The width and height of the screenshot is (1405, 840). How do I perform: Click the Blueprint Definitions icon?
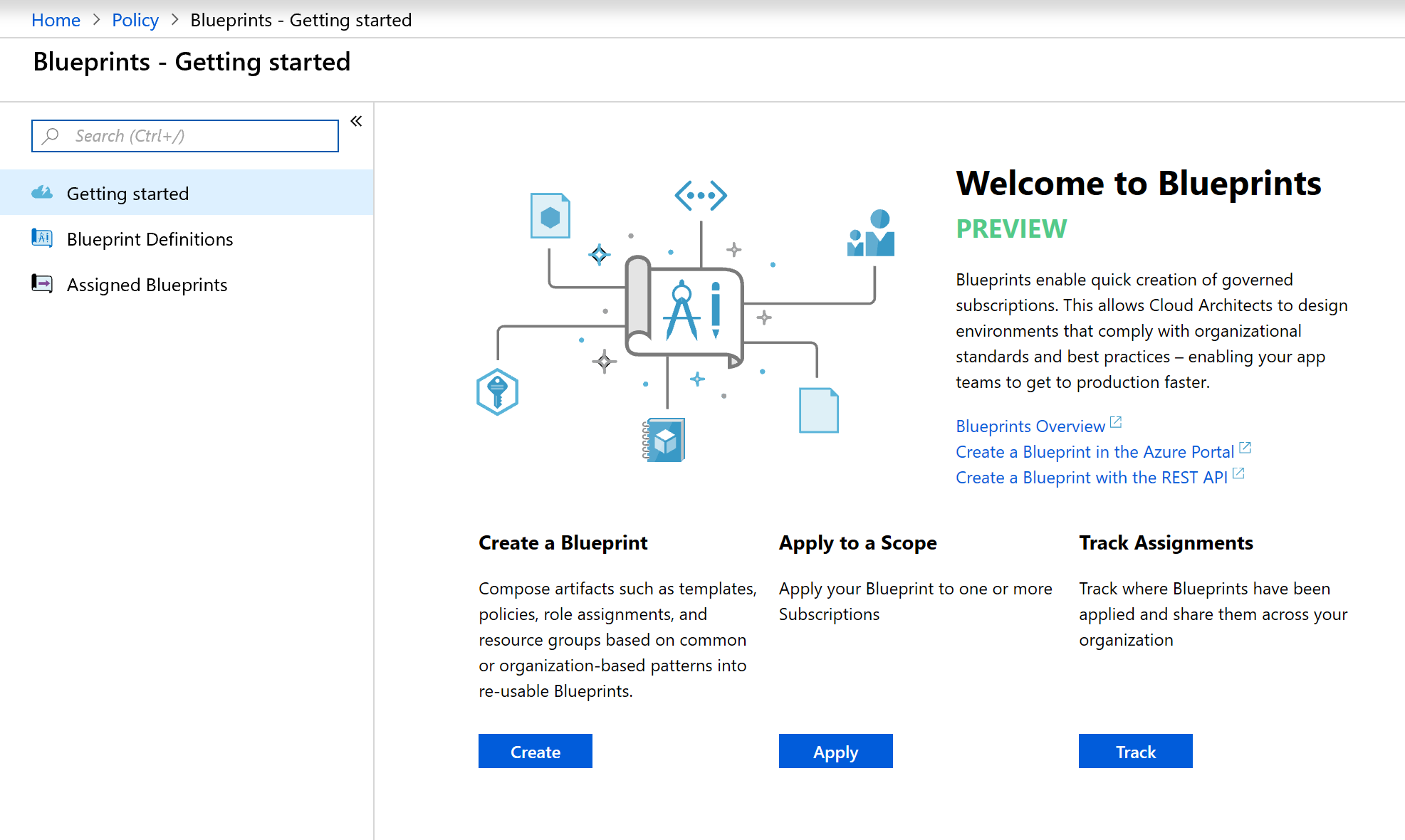(x=42, y=238)
